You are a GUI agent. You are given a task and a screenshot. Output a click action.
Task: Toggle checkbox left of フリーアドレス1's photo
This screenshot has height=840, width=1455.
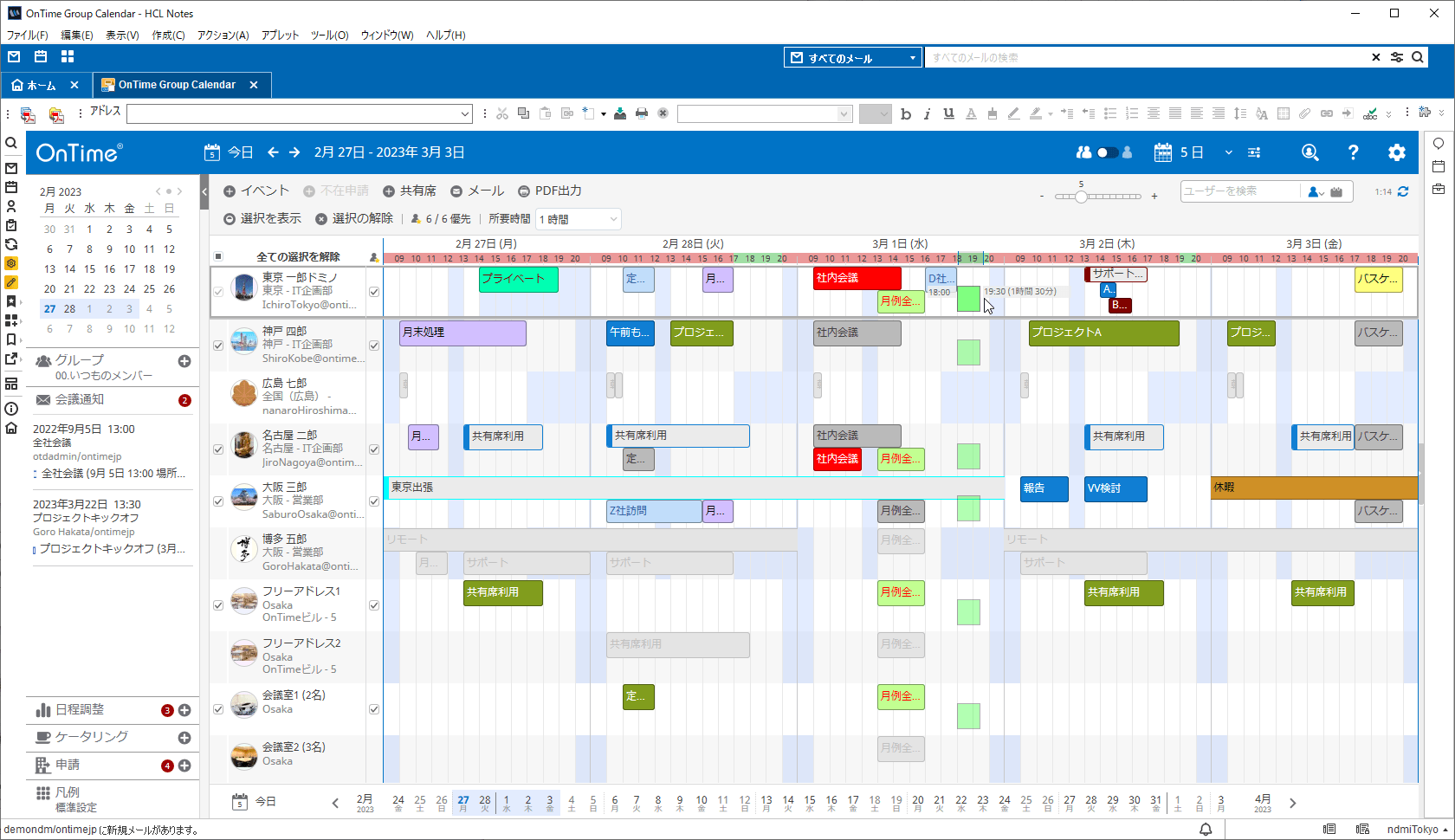click(218, 605)
